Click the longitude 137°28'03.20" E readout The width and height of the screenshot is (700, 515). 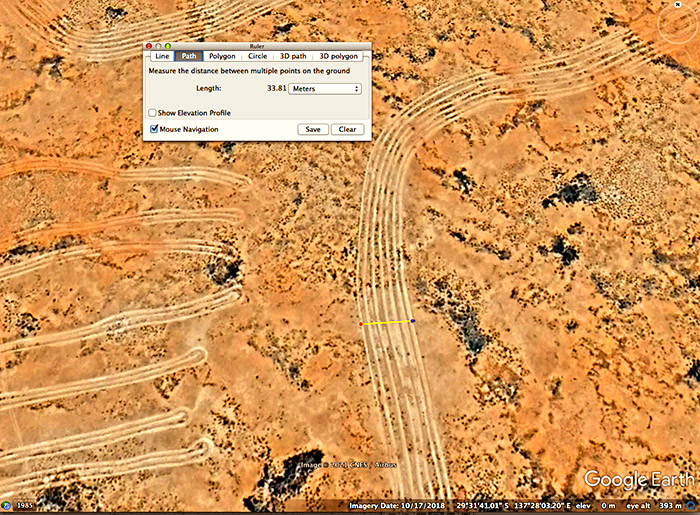(x=542, y=506)
